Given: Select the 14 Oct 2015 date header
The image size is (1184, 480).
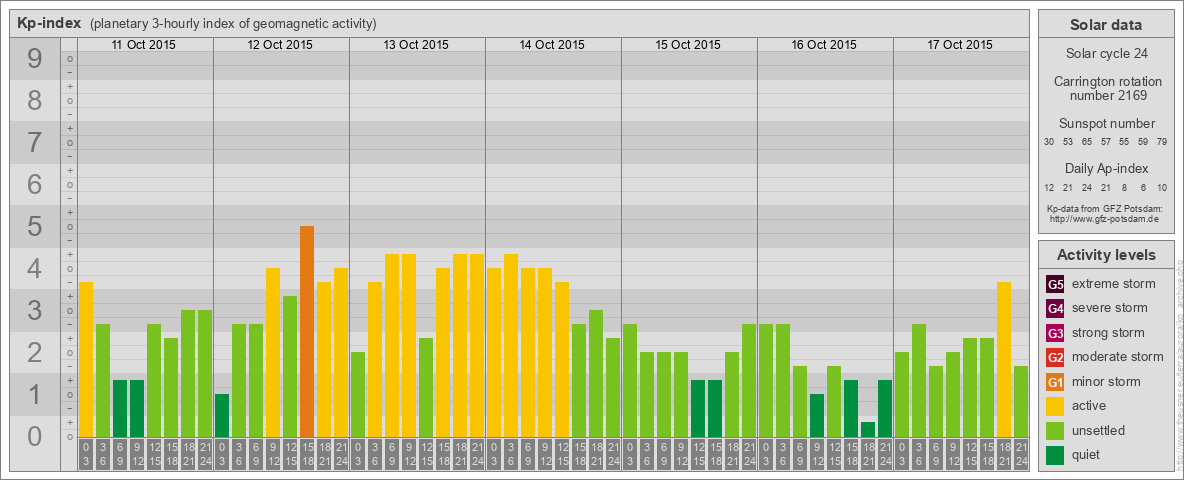Looking at the screenshot, I should point(552,45).
